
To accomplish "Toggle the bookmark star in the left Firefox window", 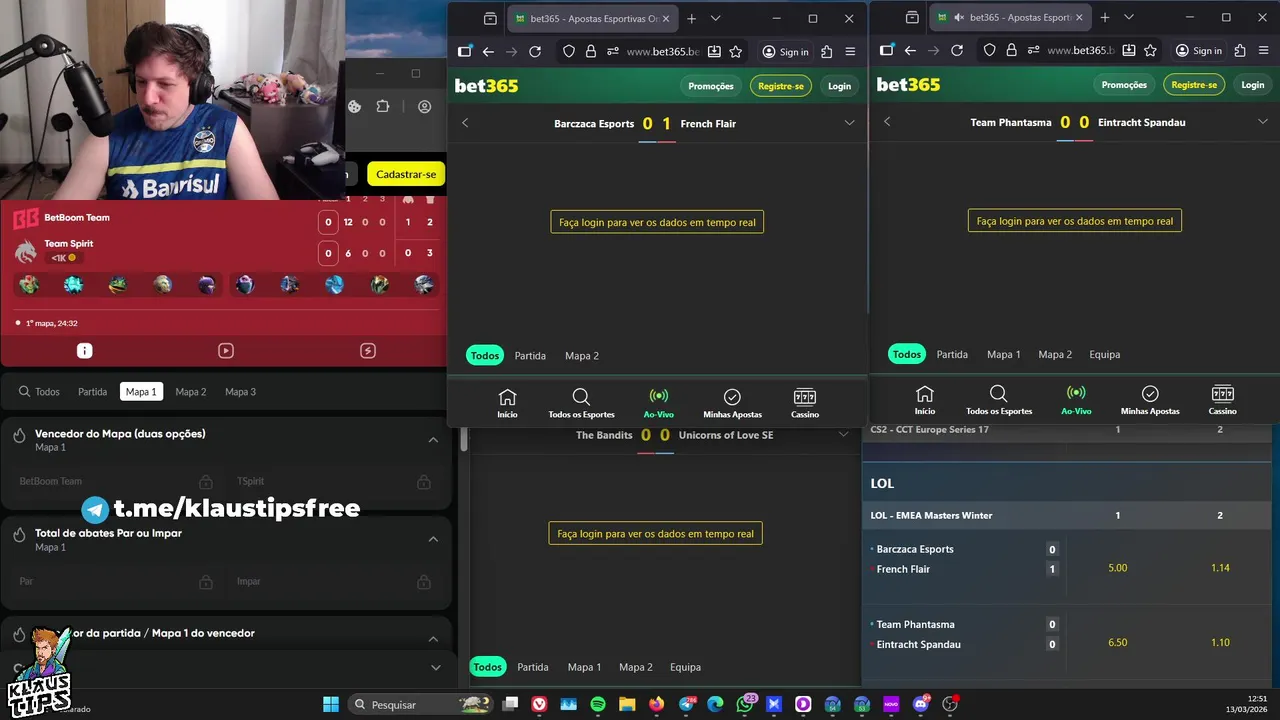I will [x=736, y=52].
